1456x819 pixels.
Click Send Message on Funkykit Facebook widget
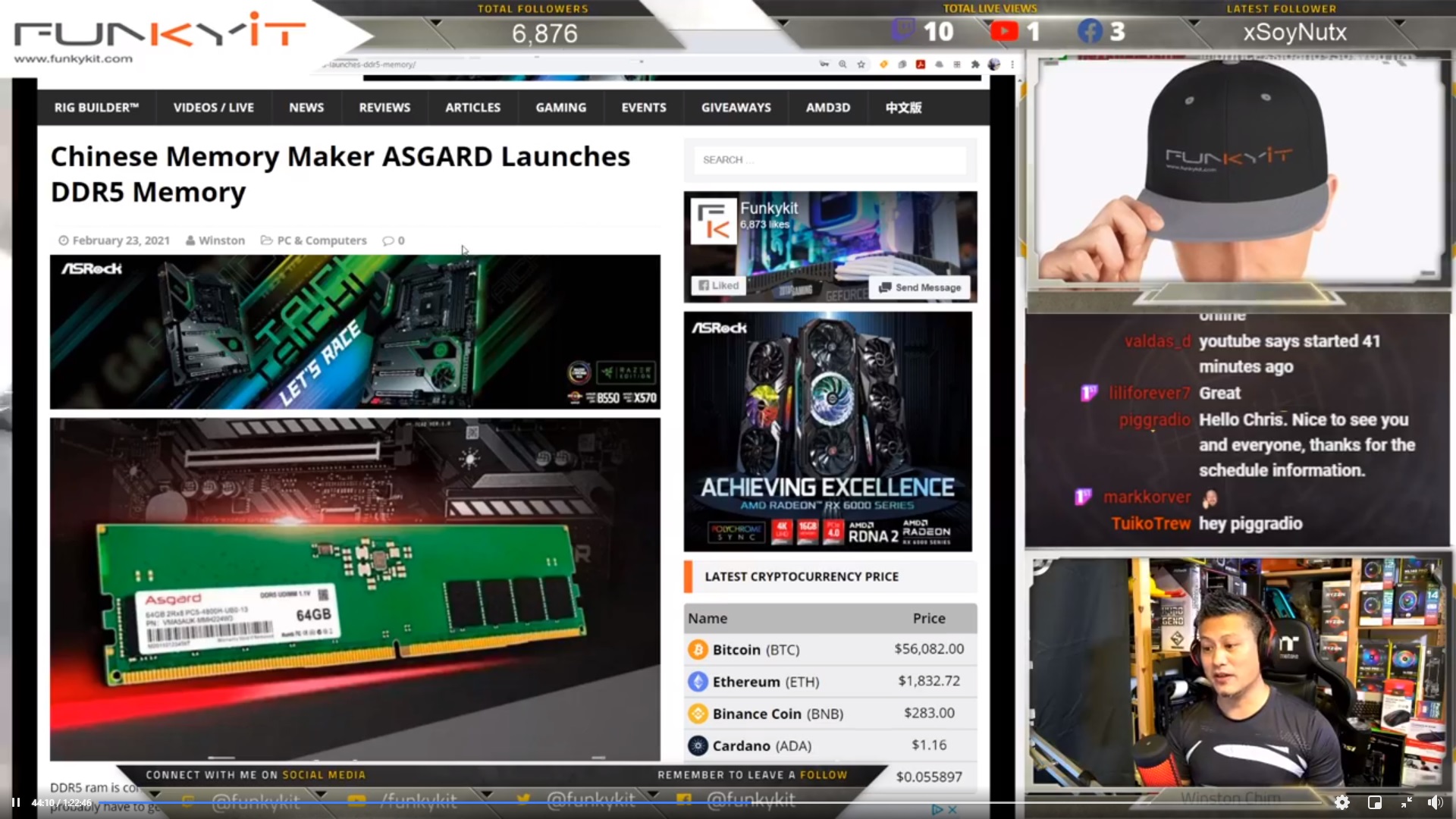(x=919, y=287)
